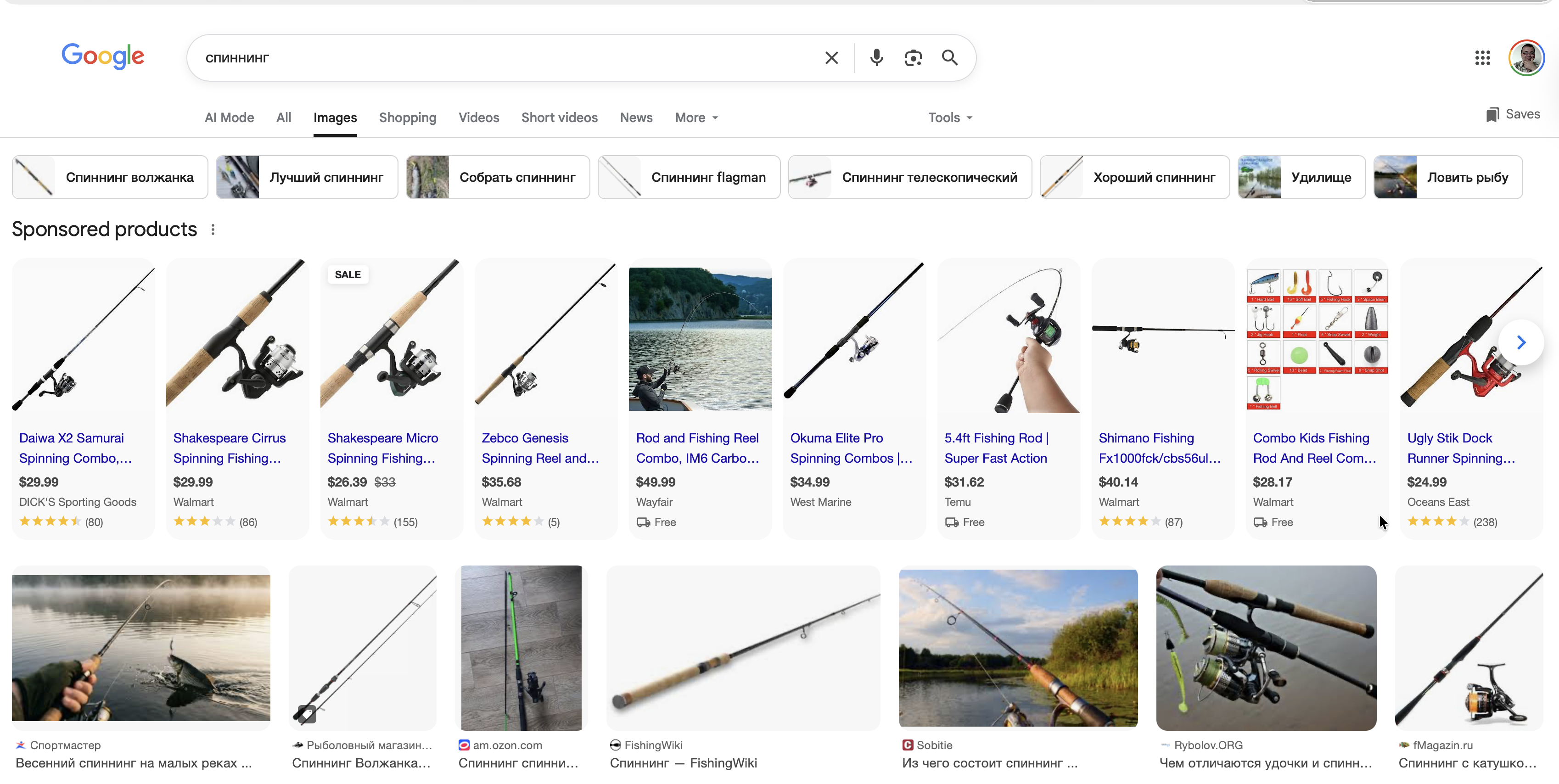1559x784 pixels.
Task: Click the Спортмастер site favicon
Action: click(x=21, y=745)
